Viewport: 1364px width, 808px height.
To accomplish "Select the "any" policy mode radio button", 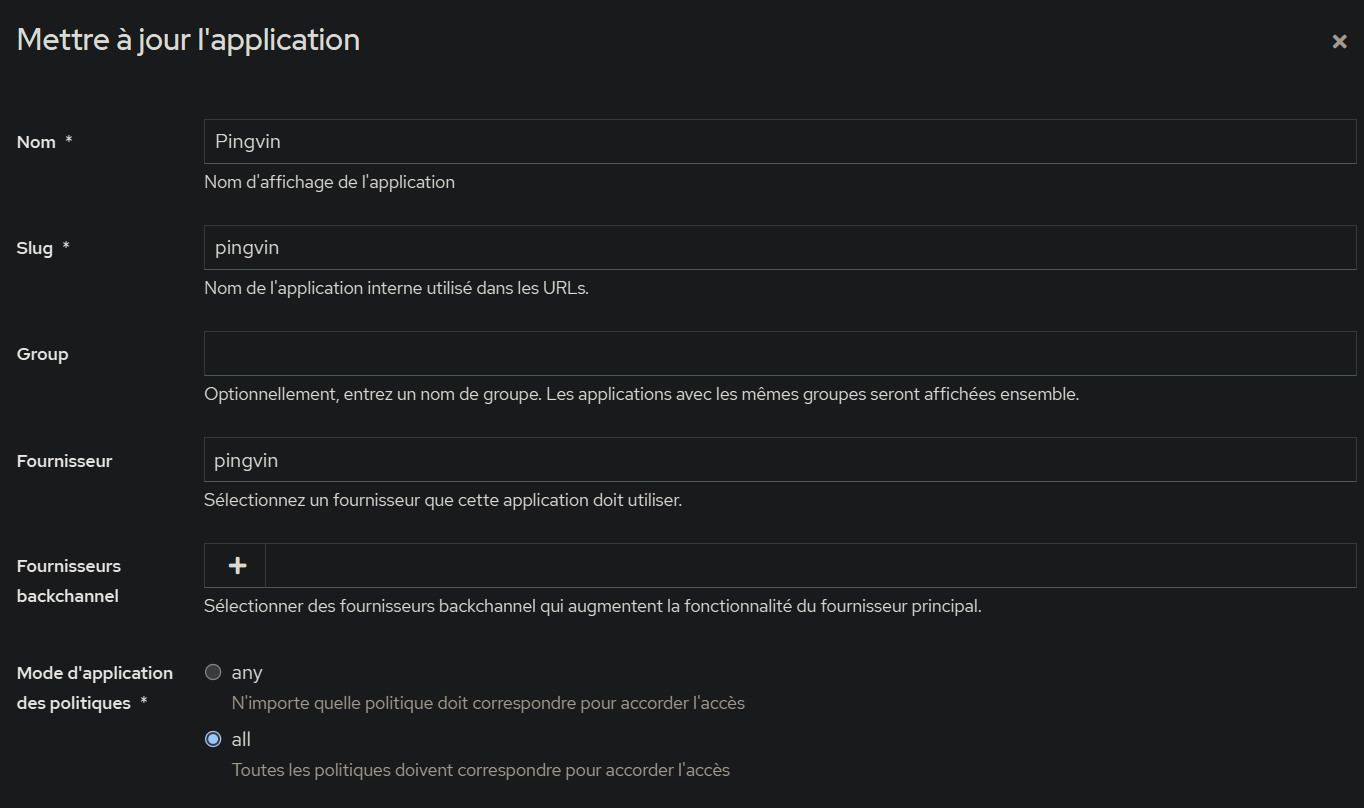I will pyautogui.click(x=213, y=673).
